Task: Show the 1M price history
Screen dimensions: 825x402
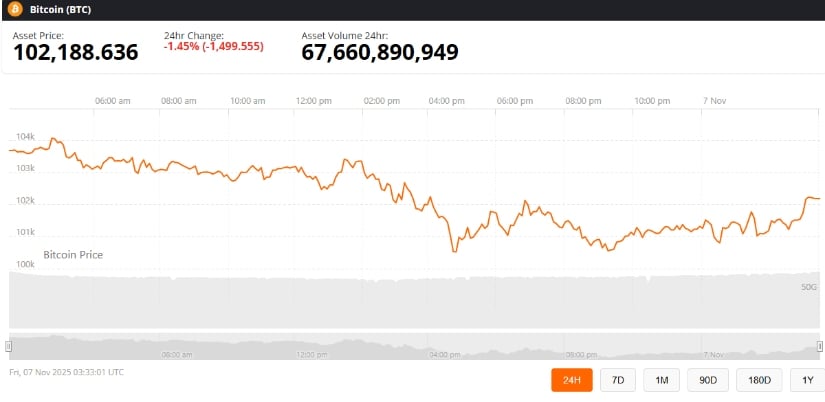Action: point(662,380)
